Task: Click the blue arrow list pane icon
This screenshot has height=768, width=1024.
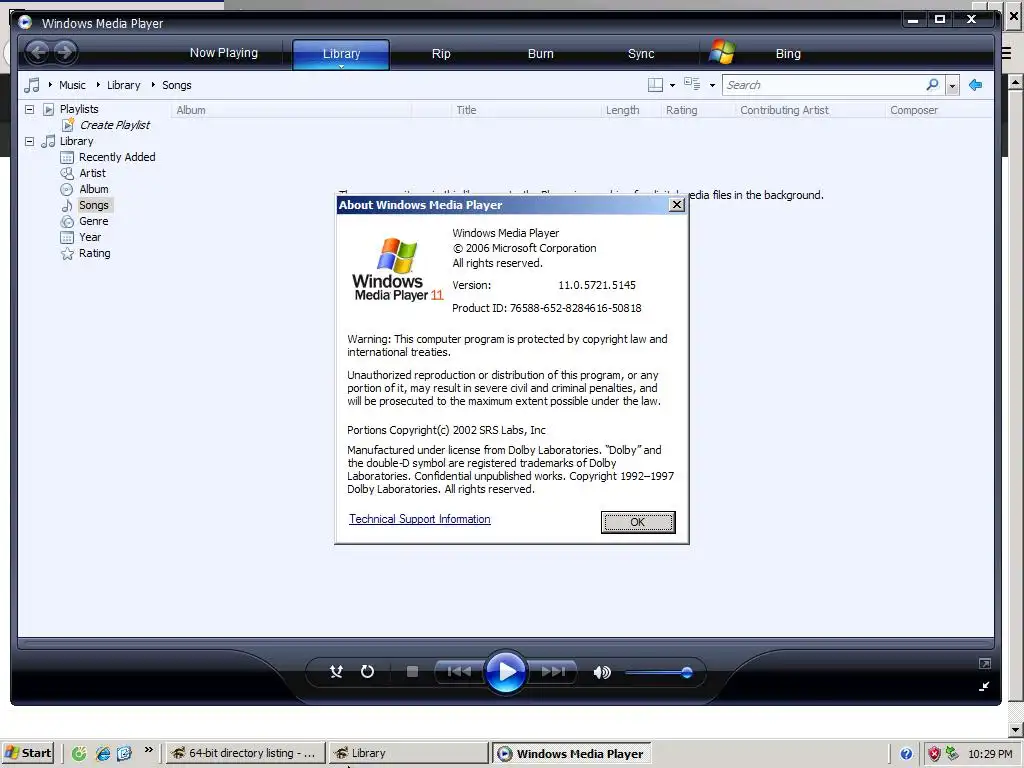Action: 976,85
